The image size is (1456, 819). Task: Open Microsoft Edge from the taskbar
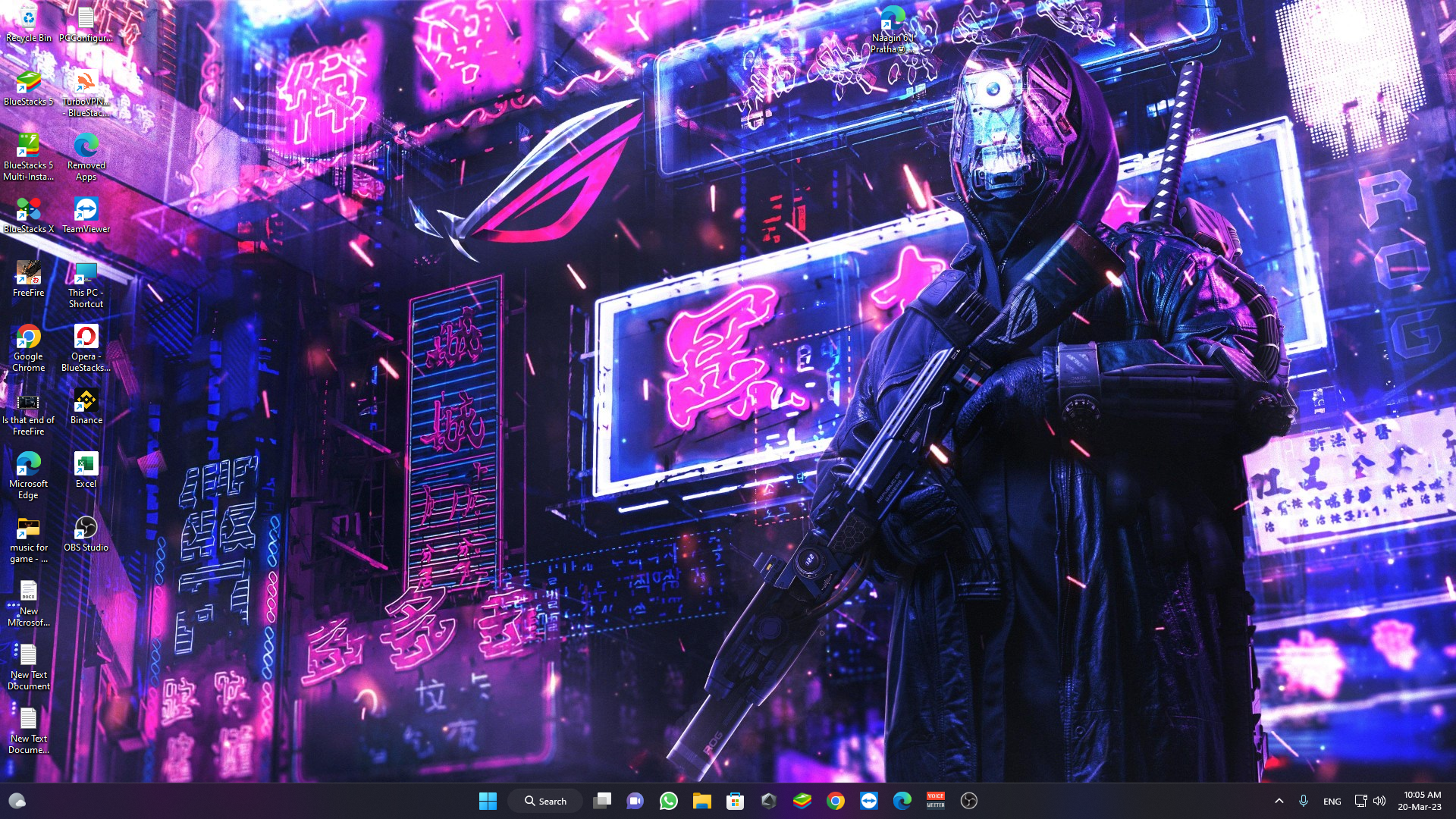[902, 801]
